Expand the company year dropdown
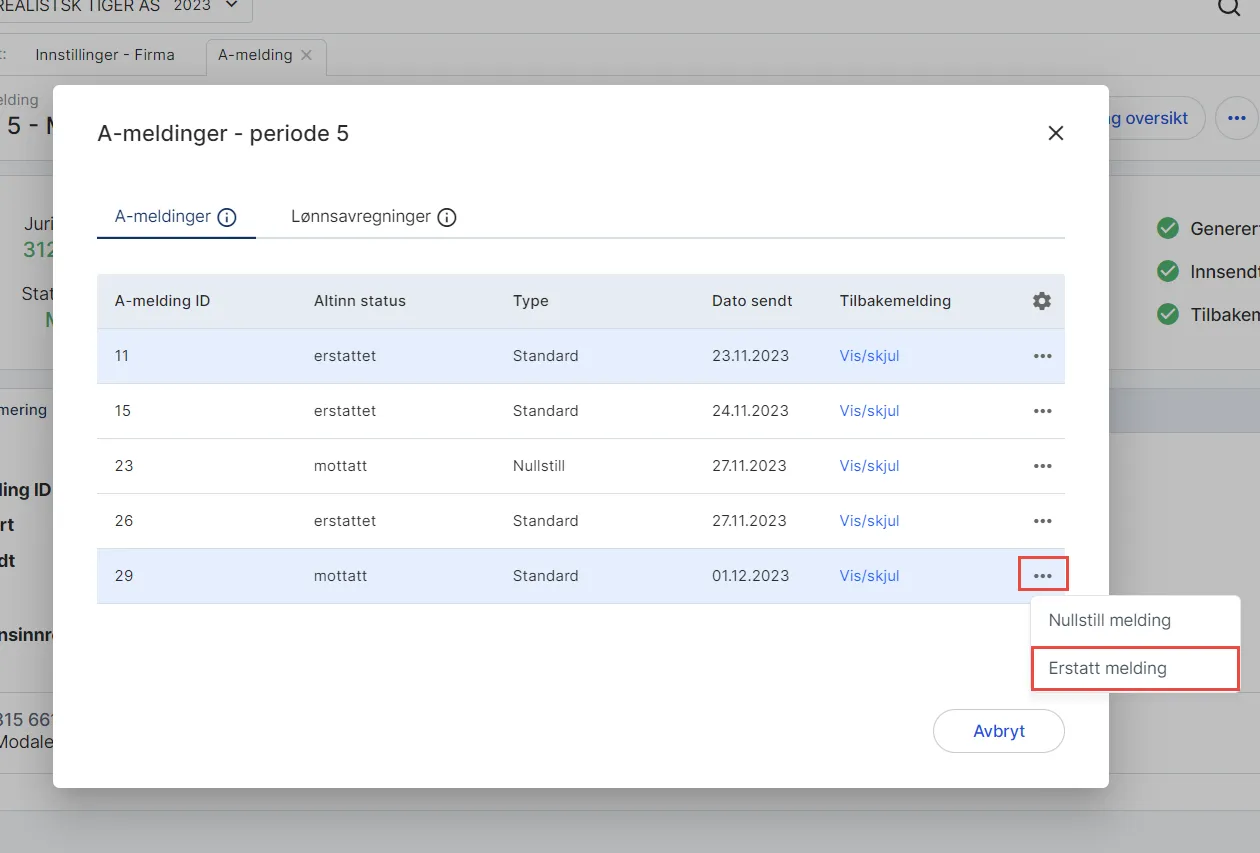1260x853 pixels. tap(232, 6)
